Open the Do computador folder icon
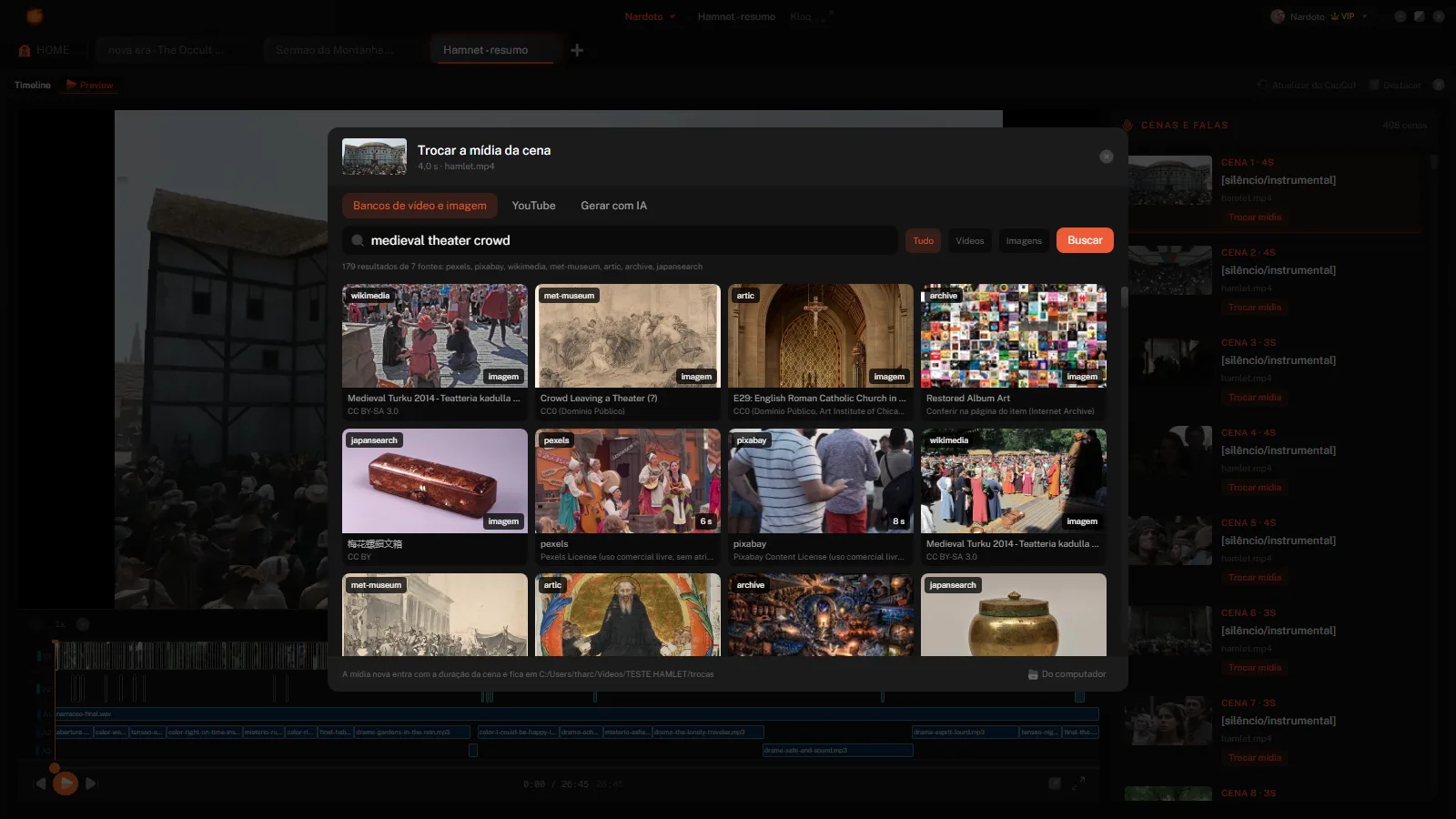 (1033, 674)
